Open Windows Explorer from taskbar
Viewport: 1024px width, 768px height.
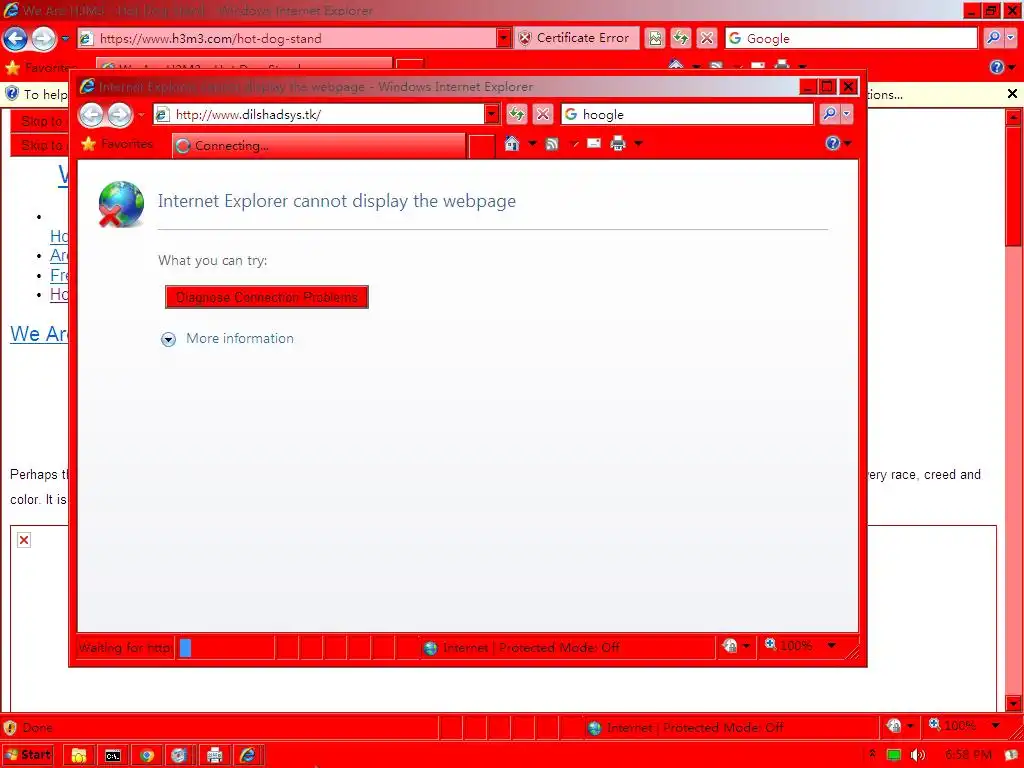tap(78, 756)
